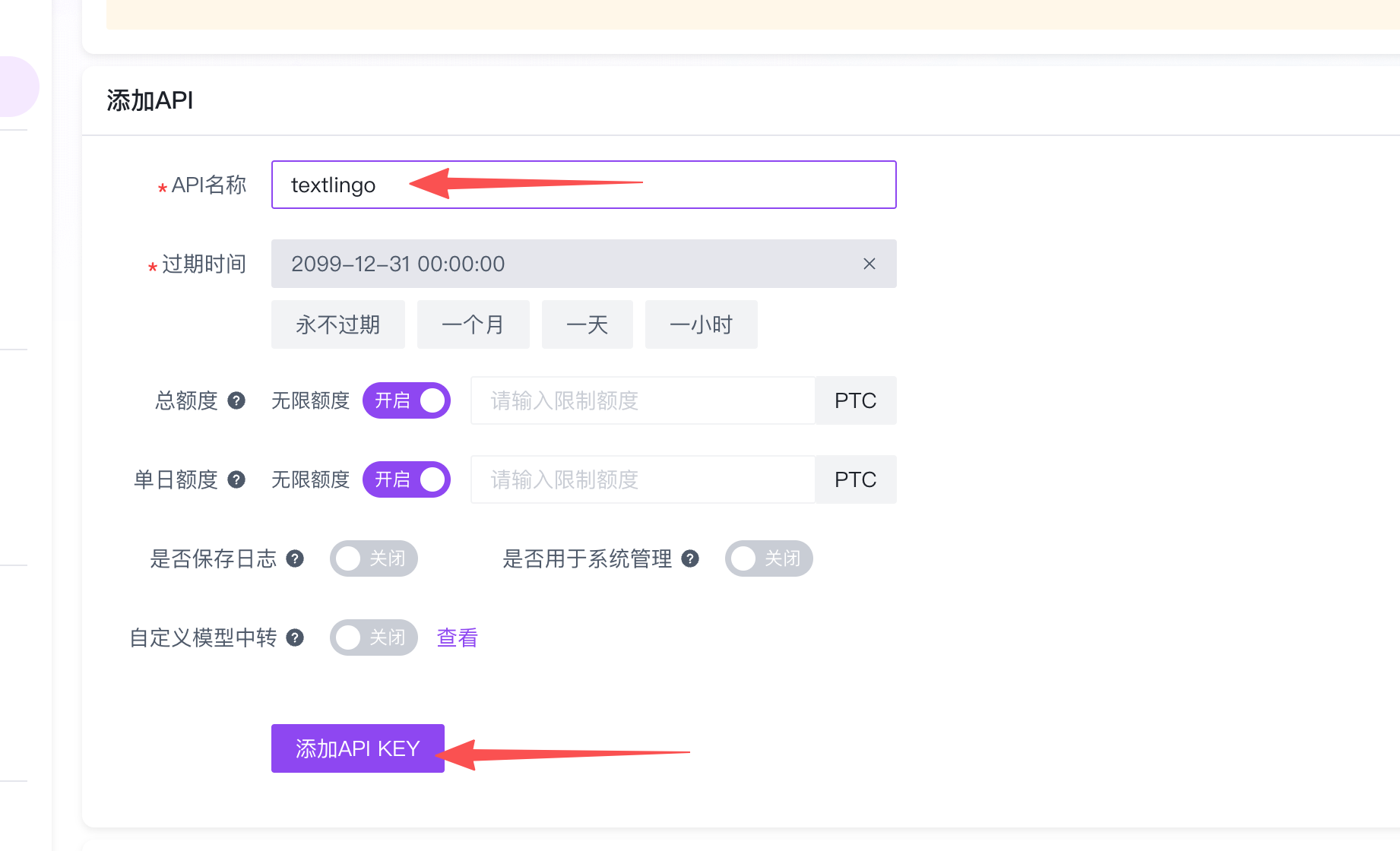Select 一小时 expiration preset

pos(702,324)
